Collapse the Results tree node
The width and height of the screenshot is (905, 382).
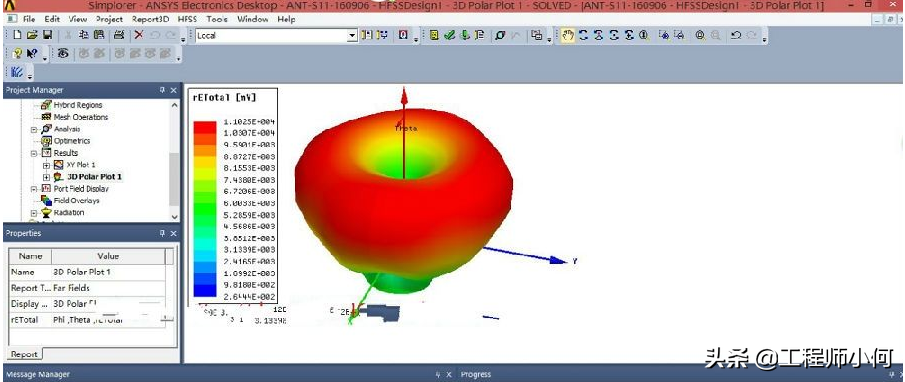coord(33,153)
